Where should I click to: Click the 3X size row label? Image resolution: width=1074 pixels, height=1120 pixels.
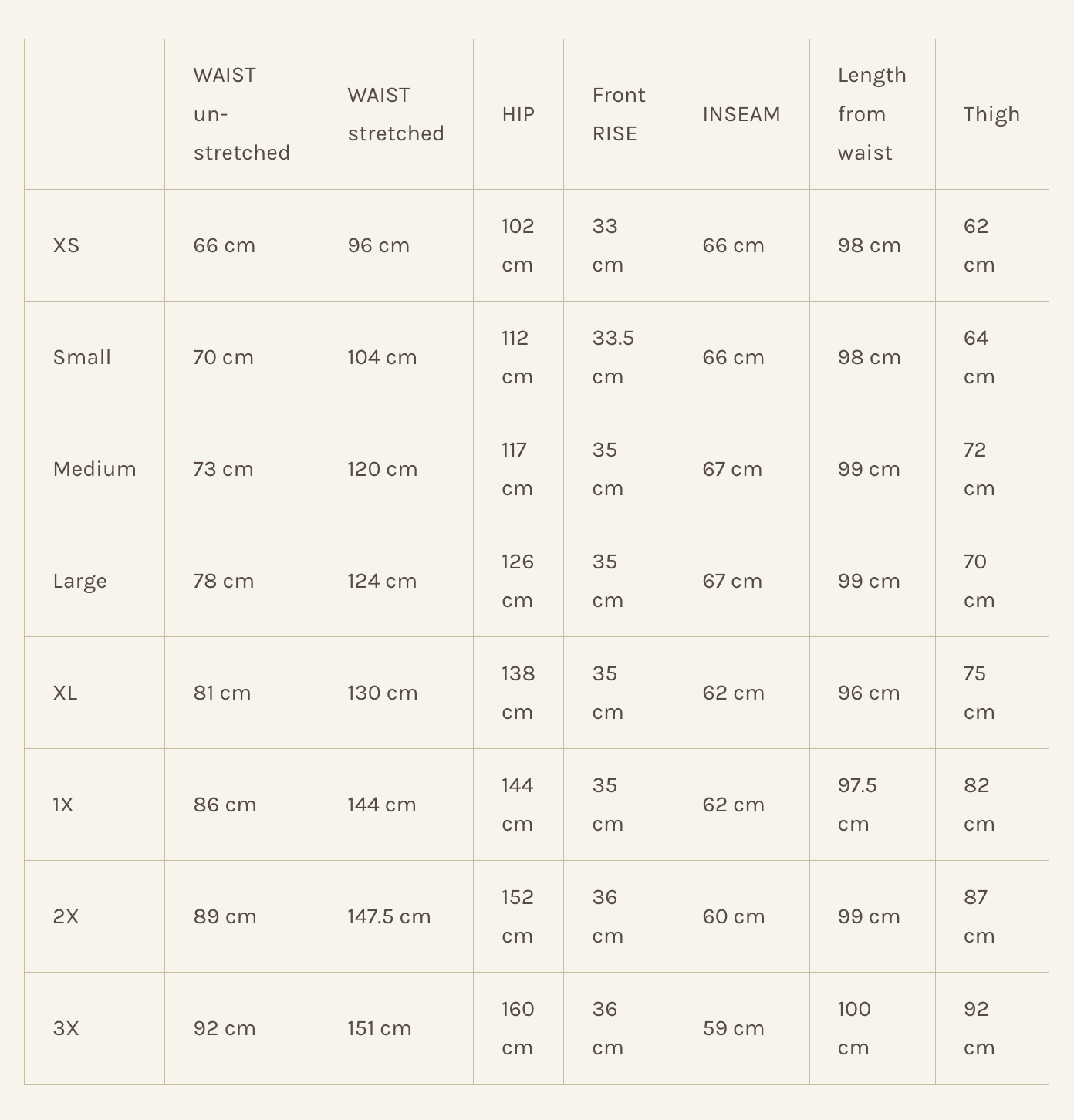pyautogui.click(x=66, y=1028)
